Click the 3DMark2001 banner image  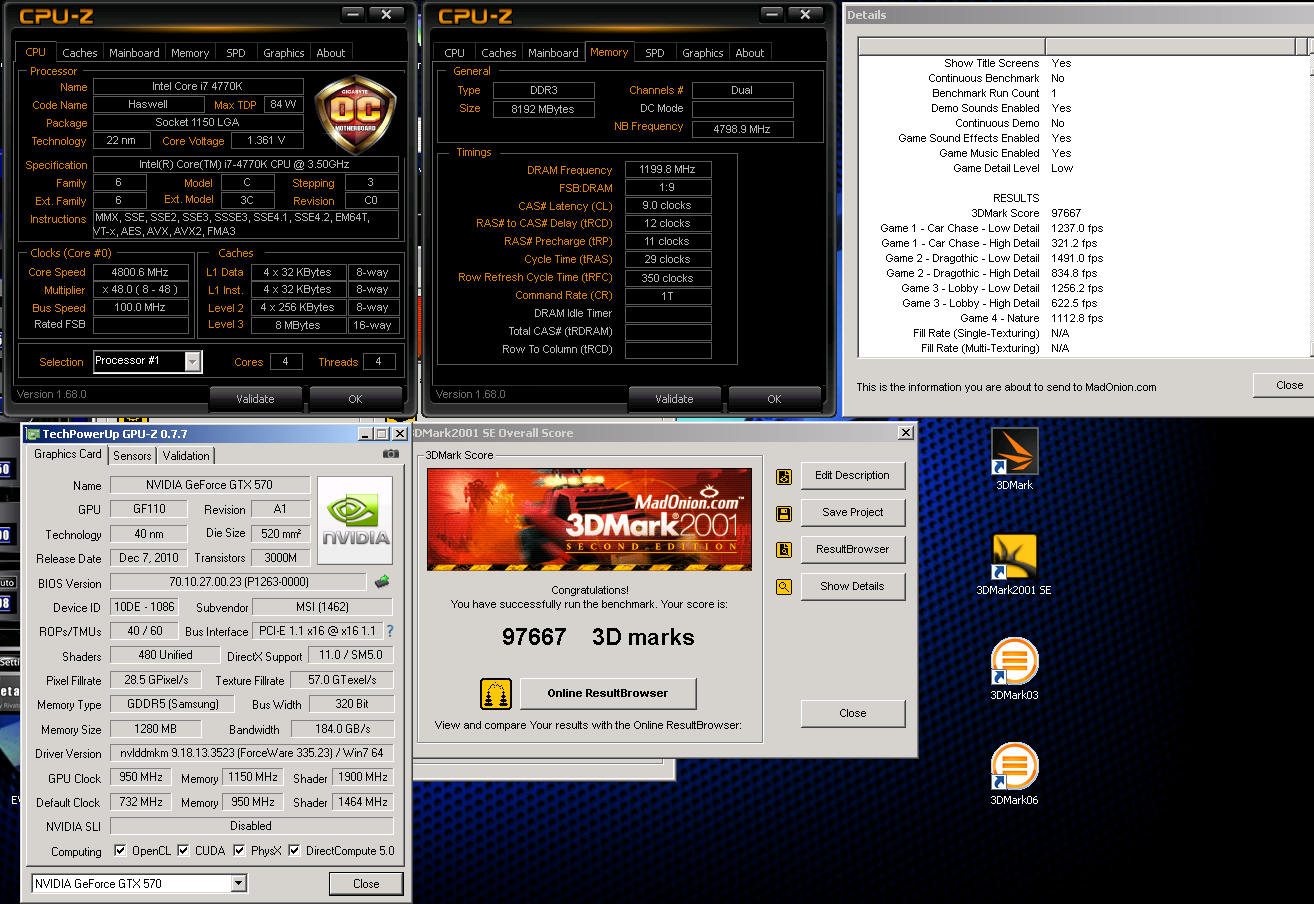coord(589,519)
